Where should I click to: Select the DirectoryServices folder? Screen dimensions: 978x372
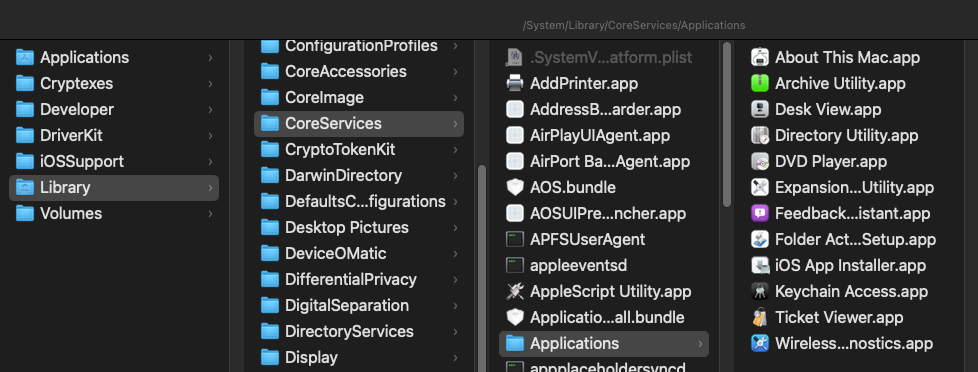coord(359,331)
